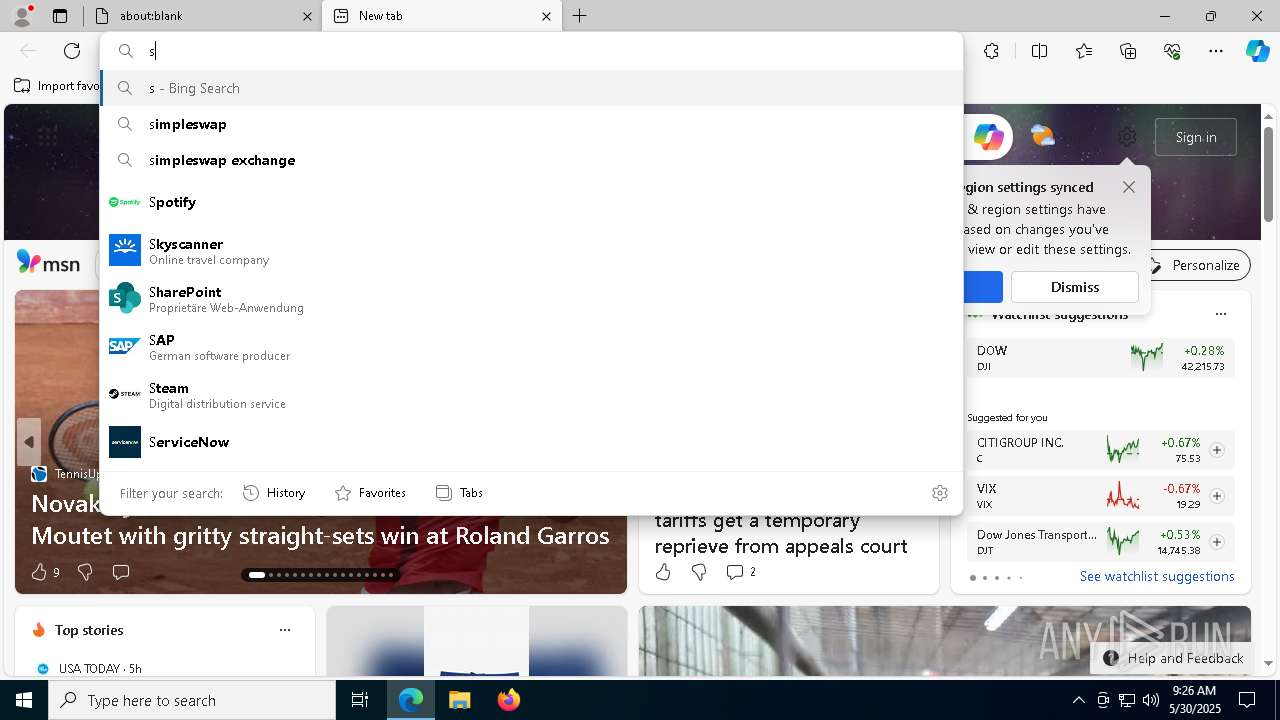Open the weather icon on new tab page
1280x720 pixels.
1042,136
